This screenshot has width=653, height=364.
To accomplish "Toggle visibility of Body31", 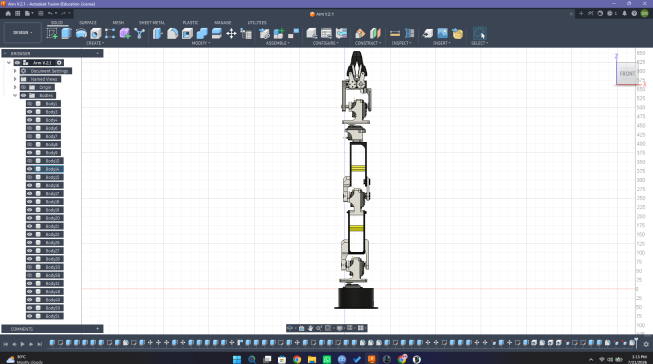I will [30, 284].
